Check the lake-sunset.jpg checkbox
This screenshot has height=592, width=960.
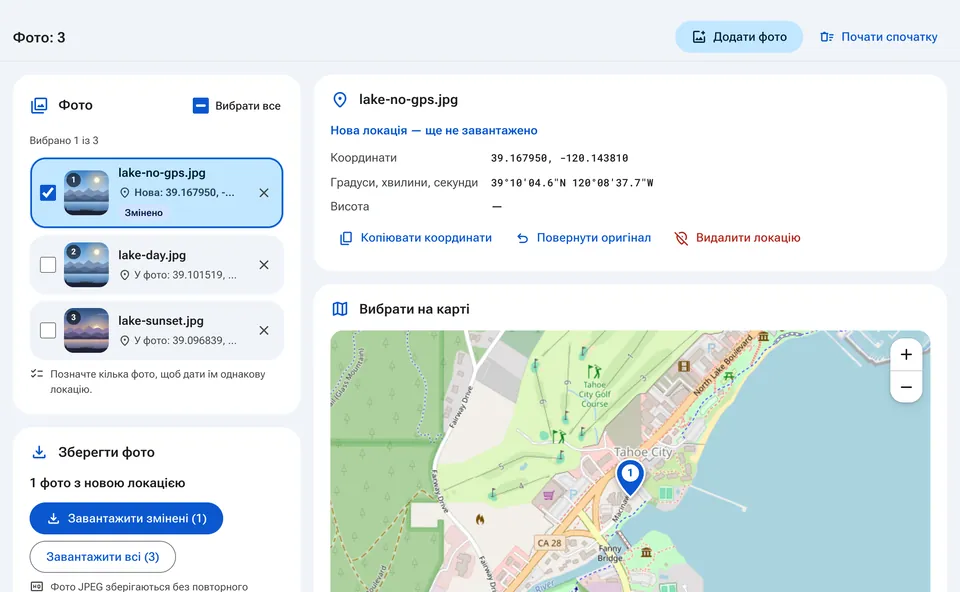coord(48,330)
